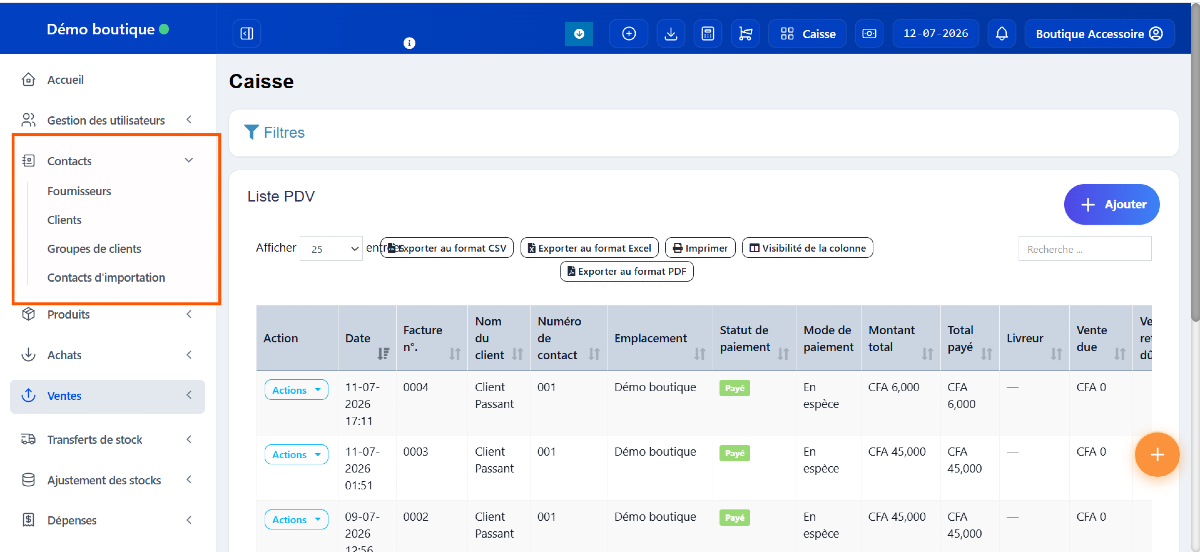1200x552 pixels.
Task: Click the Produits box icon
Action: coord(28,315)
